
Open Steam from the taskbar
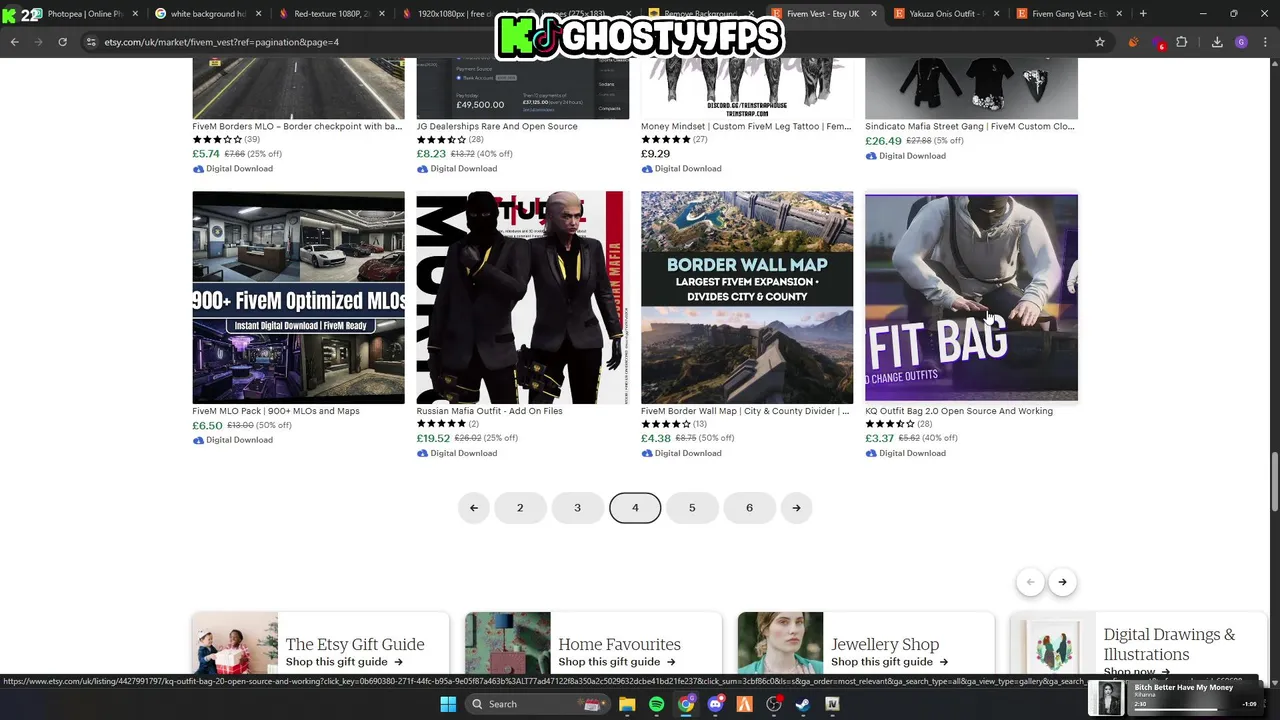click(802, 704)
